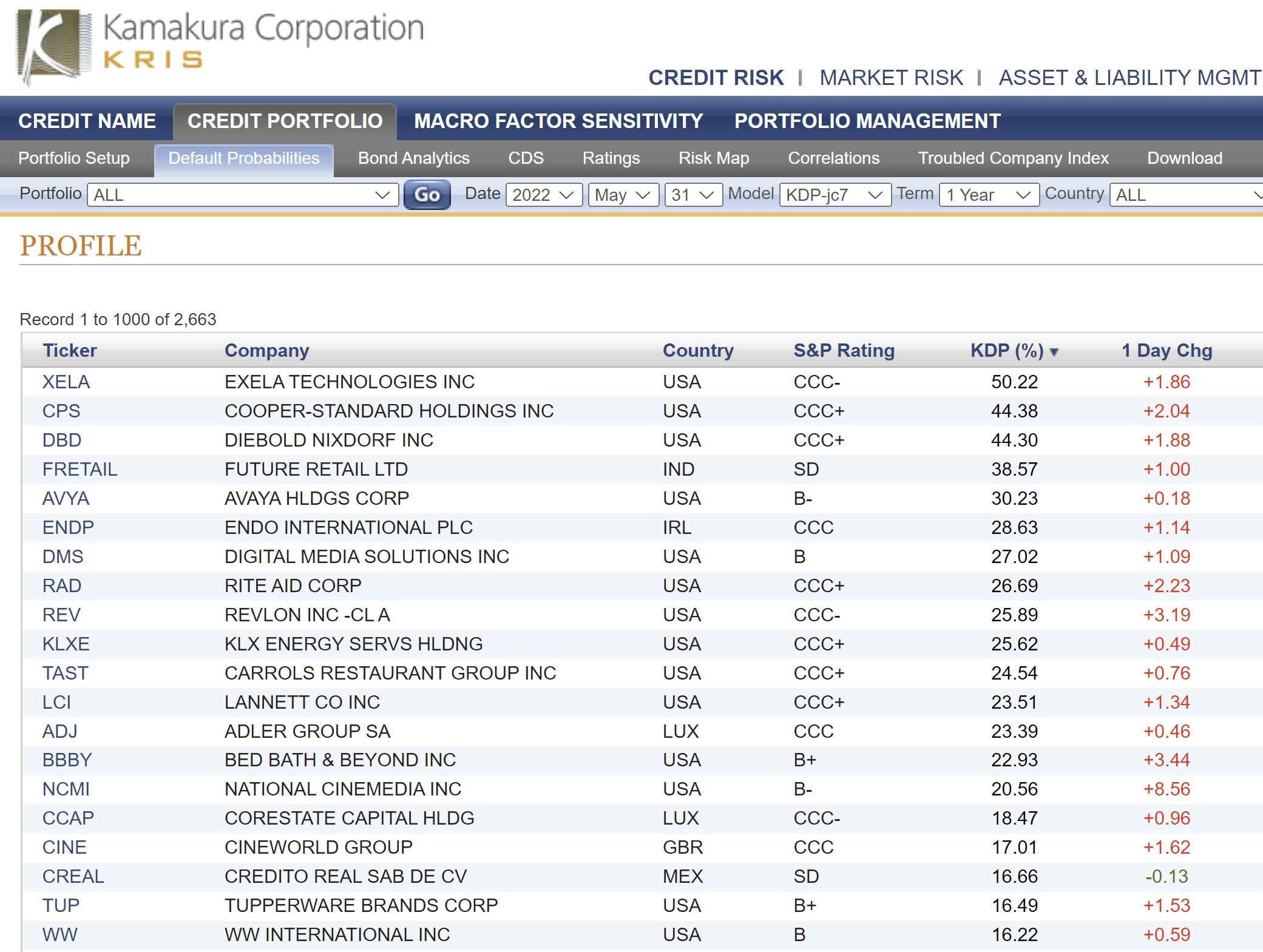Select the MACRO FACTOR SENSITIVITY menu

[x=558, y=121]
